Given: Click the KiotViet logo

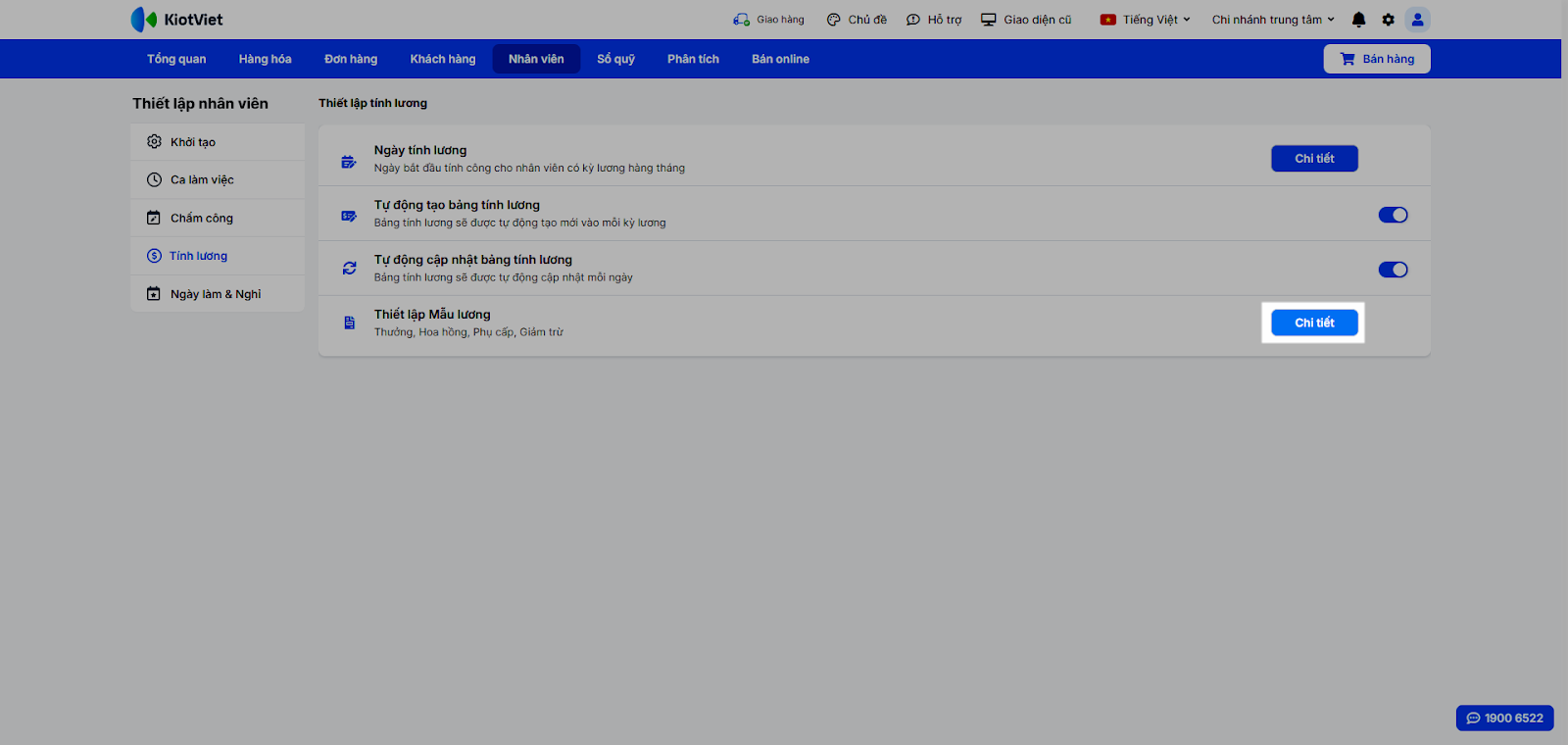Looking at the screenshot, I should point(176,20).
